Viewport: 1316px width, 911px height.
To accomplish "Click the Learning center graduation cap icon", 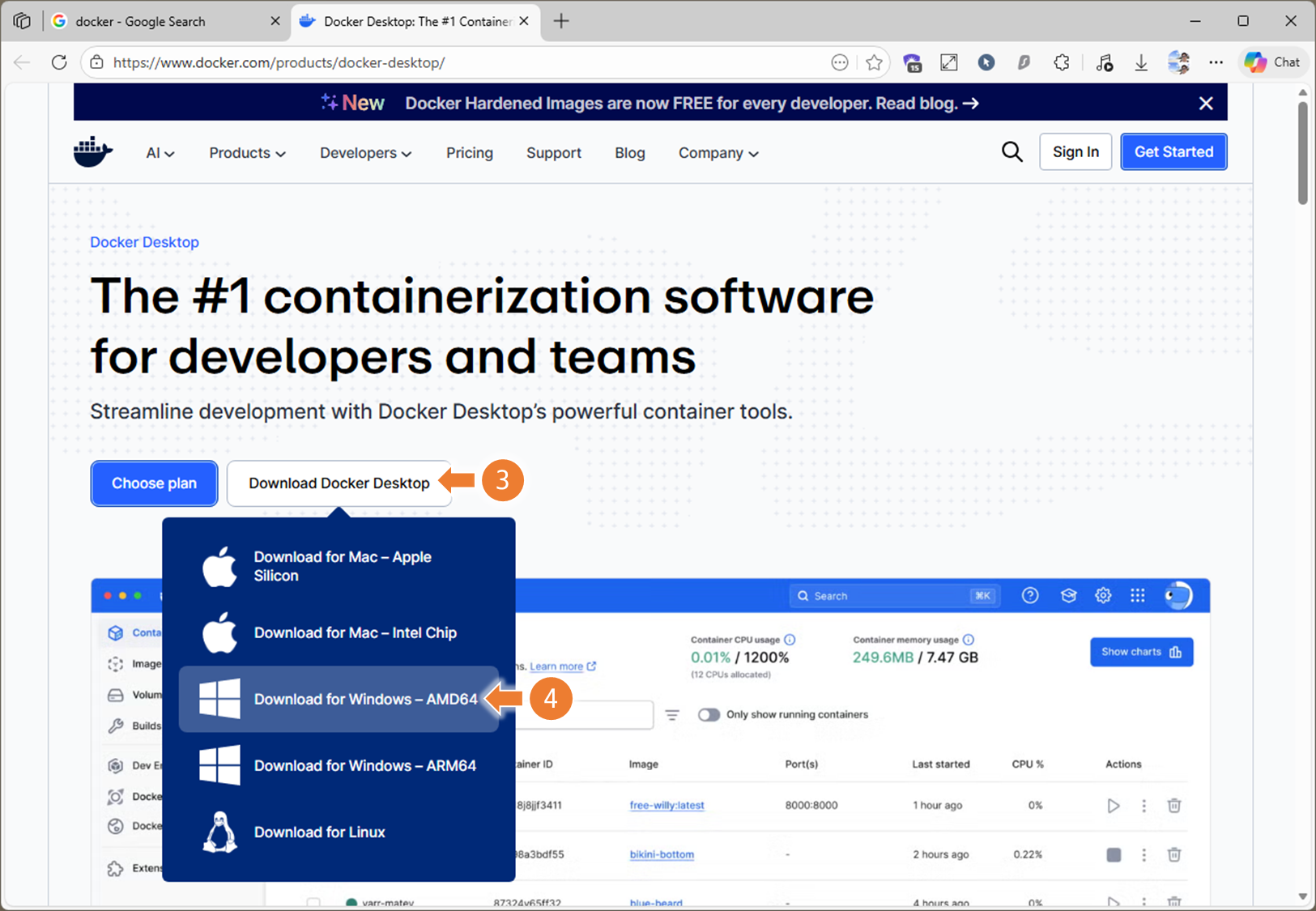I will 1068,595.
